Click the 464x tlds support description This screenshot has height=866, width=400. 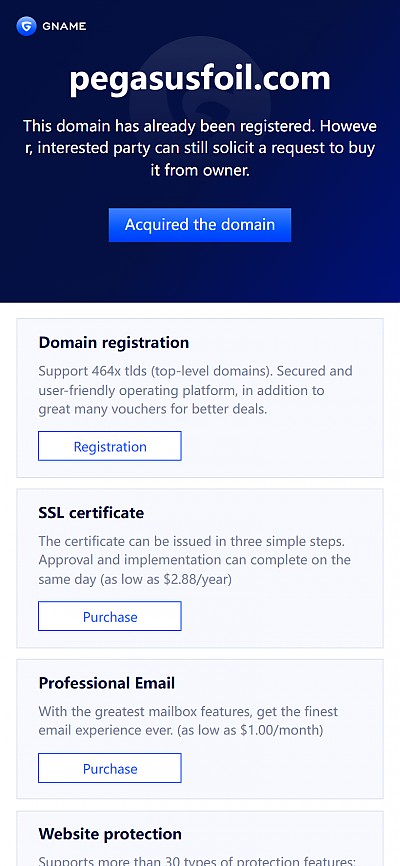point(196,390)
